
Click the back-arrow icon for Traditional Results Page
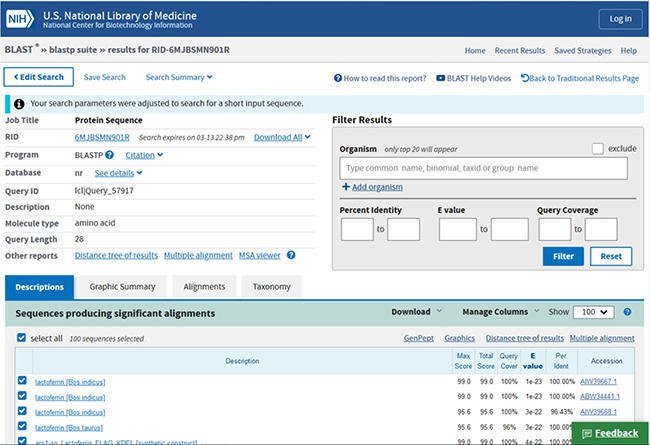(x=525, y=78)
